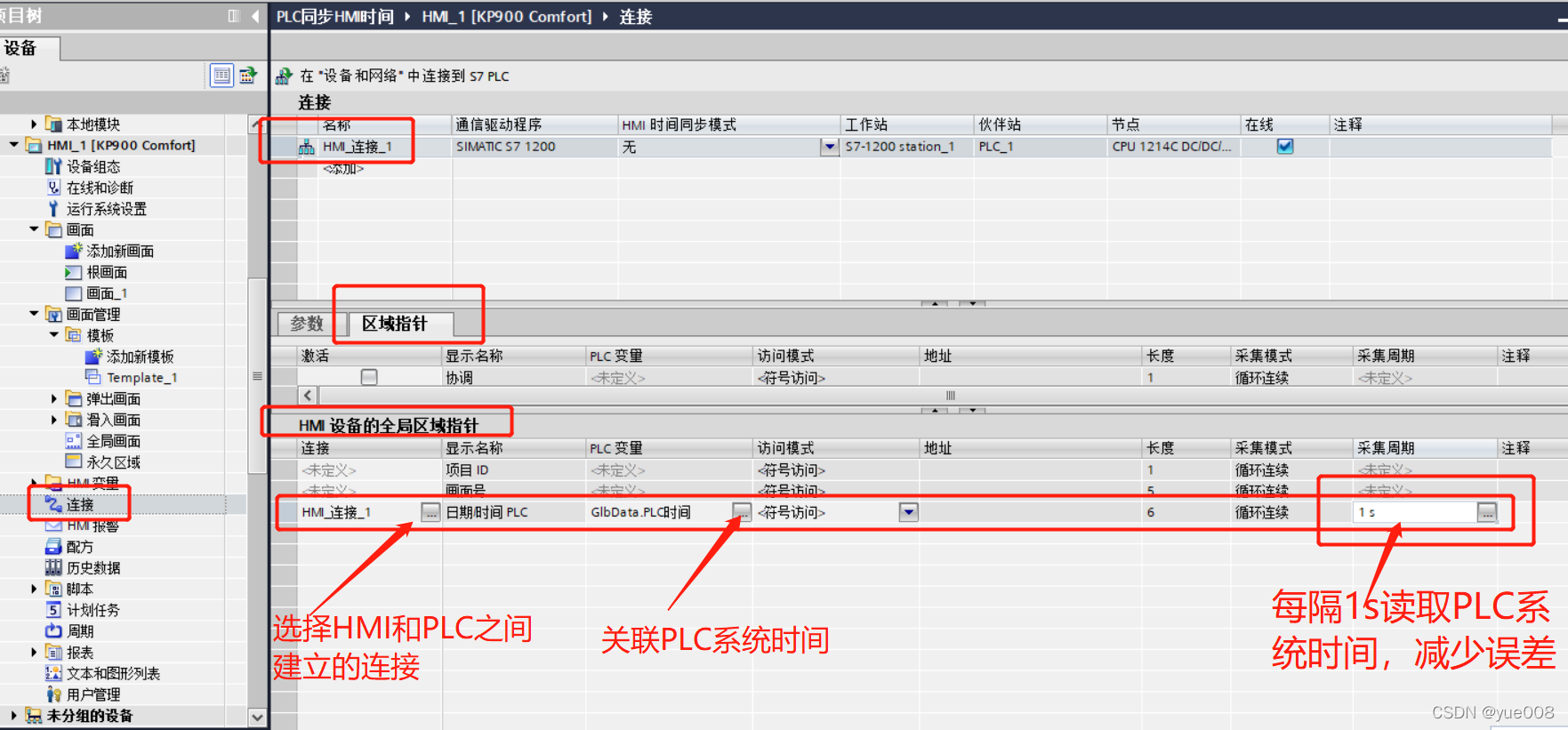Image resolution: width=1568 pixels, height=730 pixels.
Task: Open the 全局画面 global screen
Action: (x=113, y=441)
